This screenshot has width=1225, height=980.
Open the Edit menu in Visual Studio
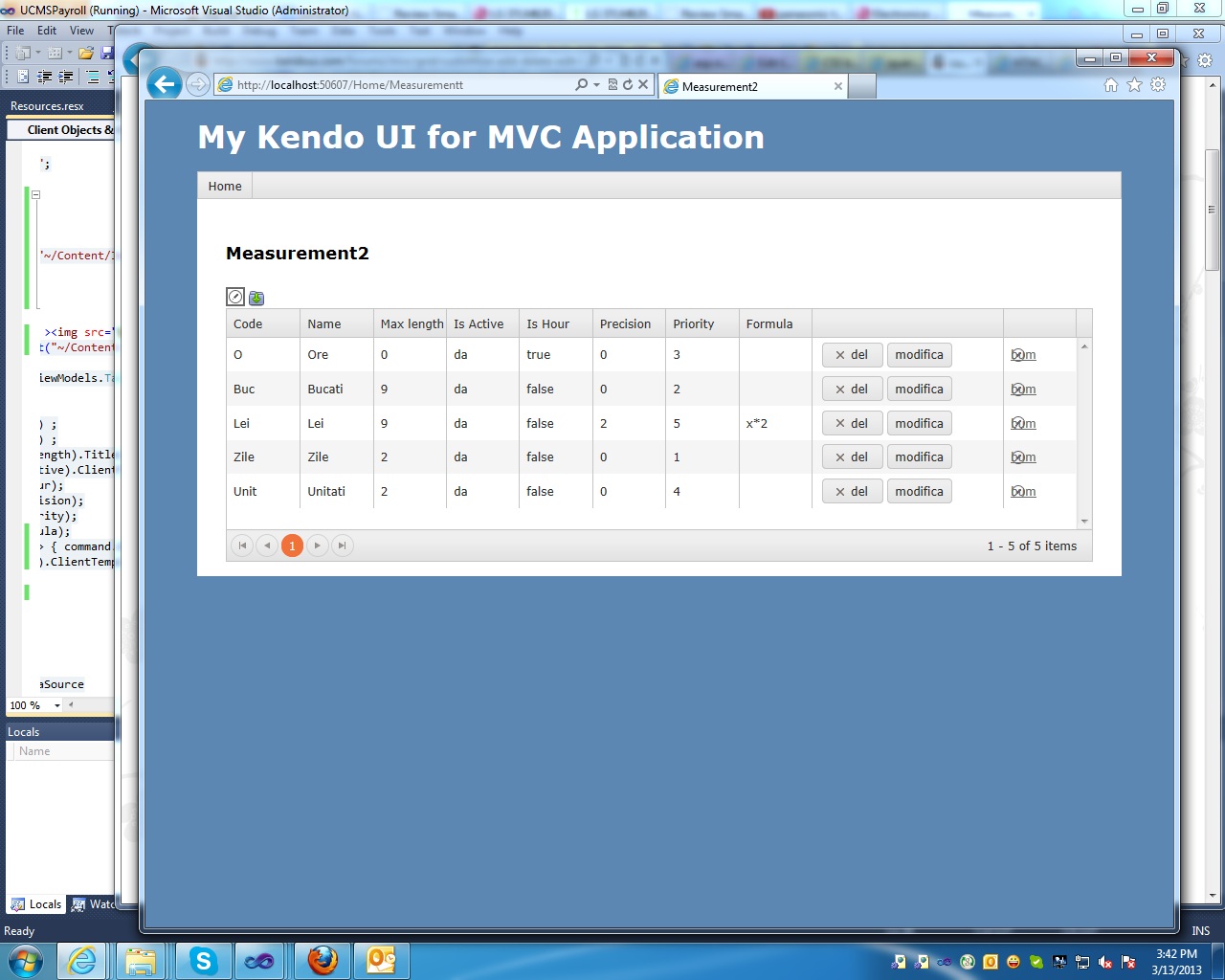click(47, 31)
